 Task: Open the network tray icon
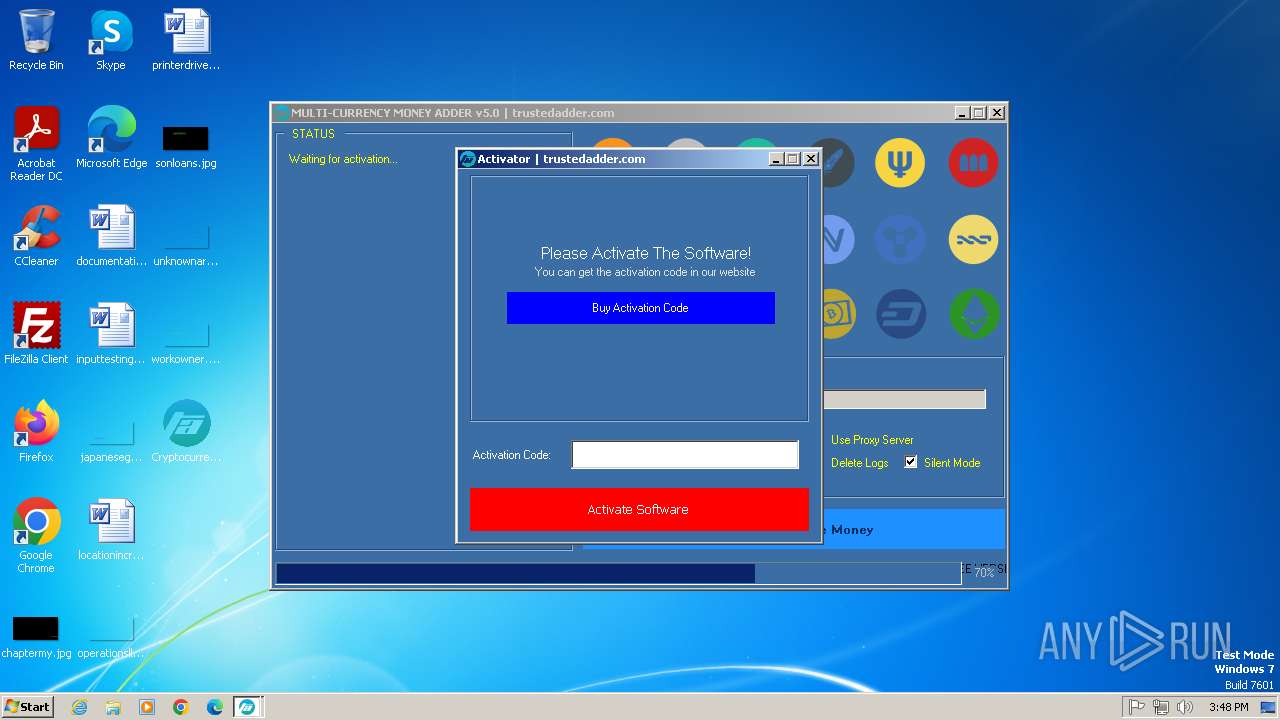[x=1161, y=707]
